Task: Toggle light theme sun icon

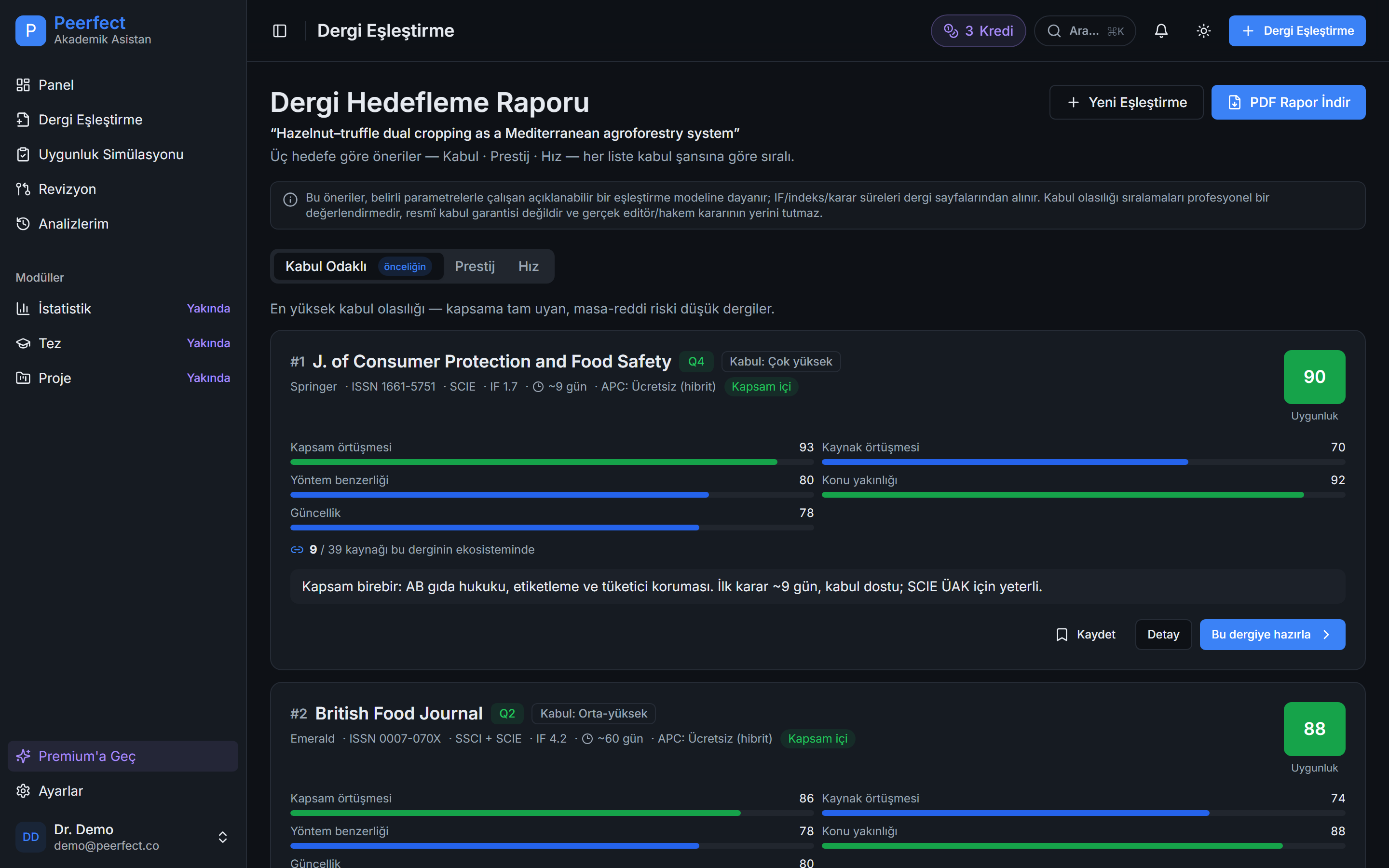Action: 1204,30
